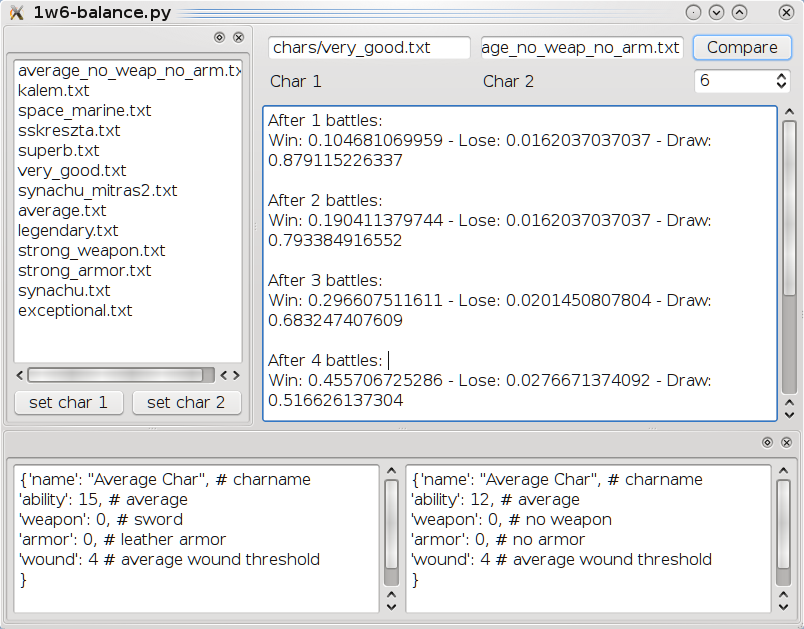
Task: Click the Char 1 path input field
Action: (369, 47)
